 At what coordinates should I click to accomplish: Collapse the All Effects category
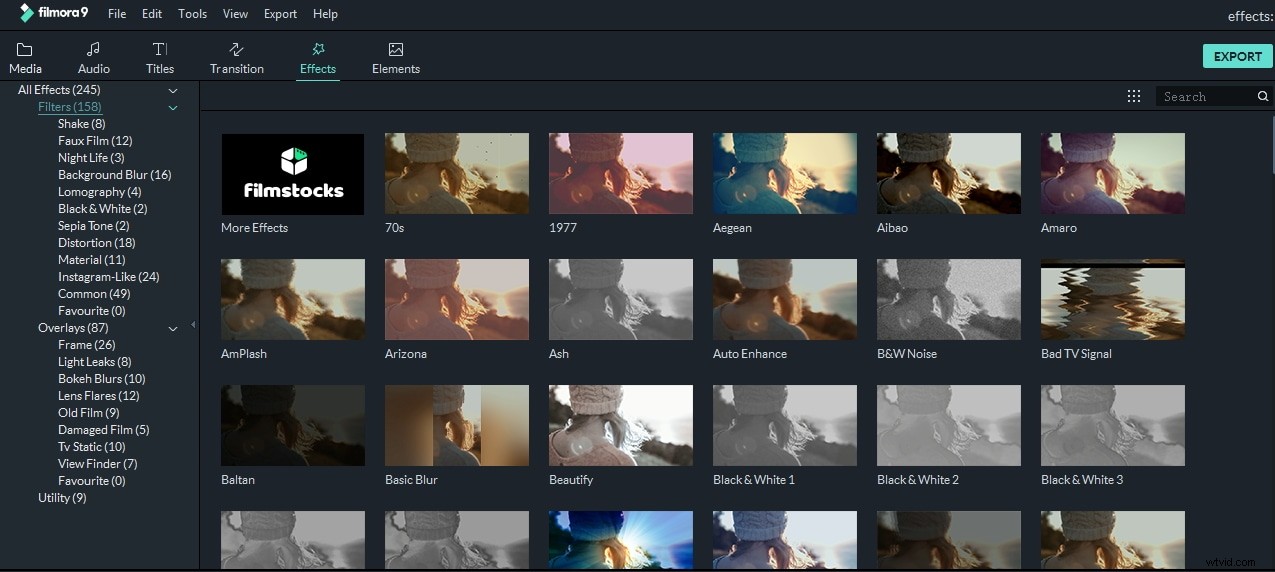[x=173, y=90]
